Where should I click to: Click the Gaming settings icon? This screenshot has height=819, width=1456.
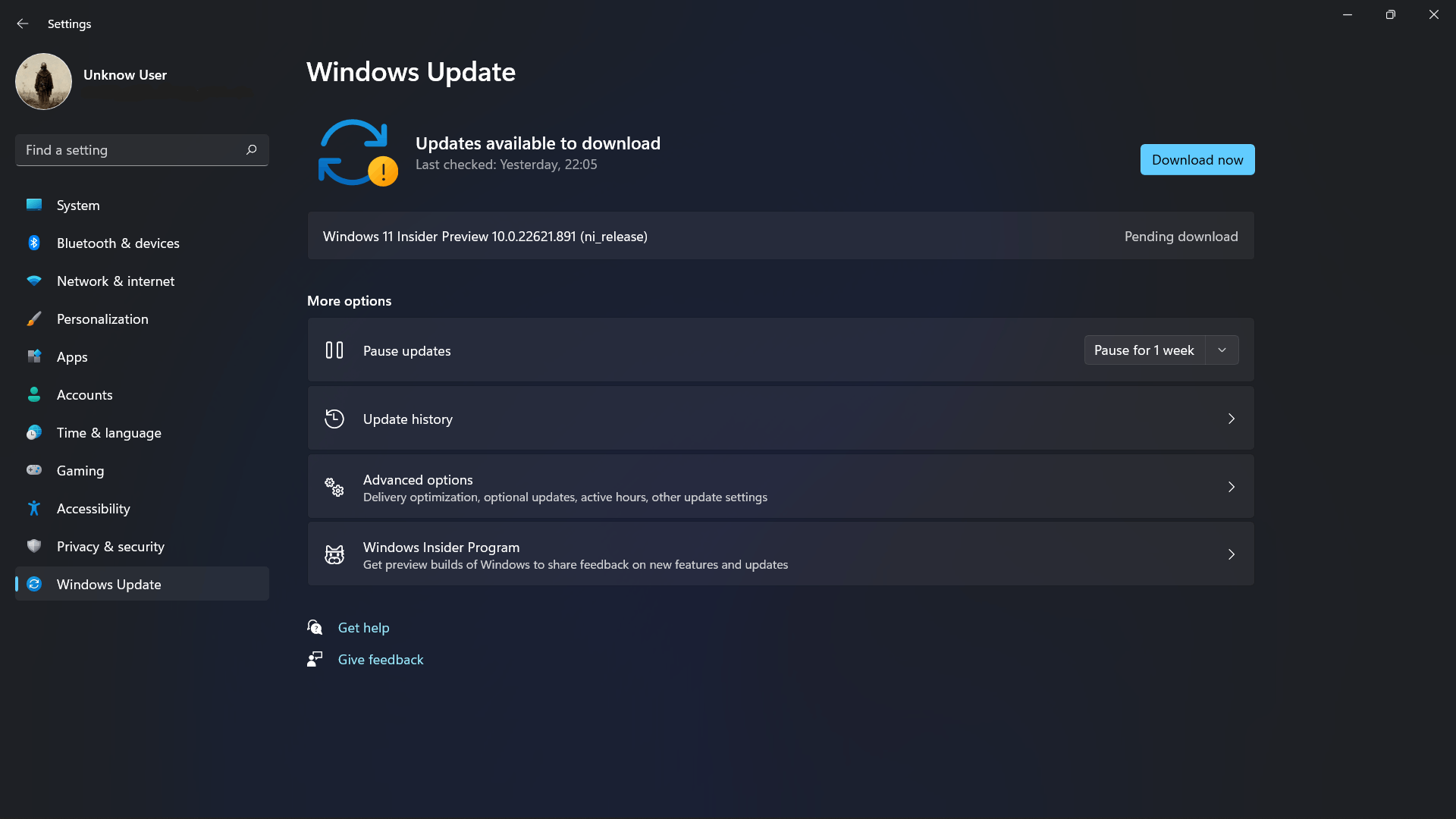34,470
